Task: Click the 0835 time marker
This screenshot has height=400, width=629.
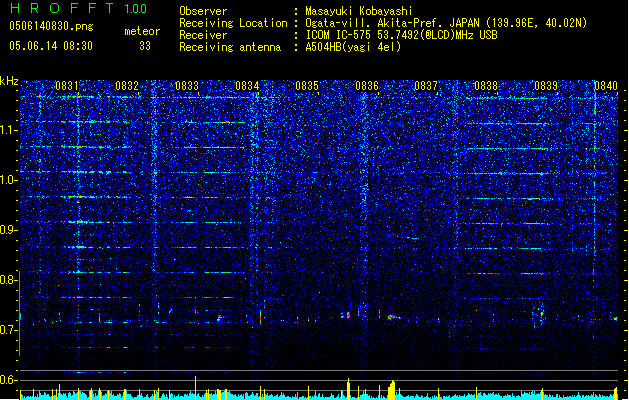Action: pos(307,86)
